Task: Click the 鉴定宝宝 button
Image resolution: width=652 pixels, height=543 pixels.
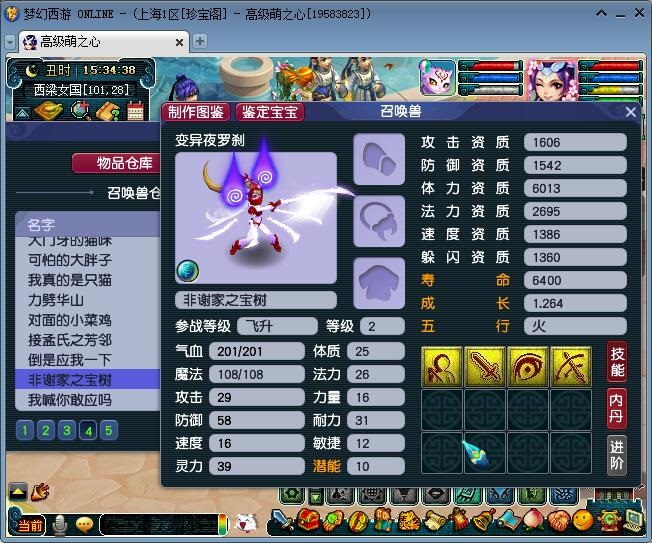Action: point(269,112)
